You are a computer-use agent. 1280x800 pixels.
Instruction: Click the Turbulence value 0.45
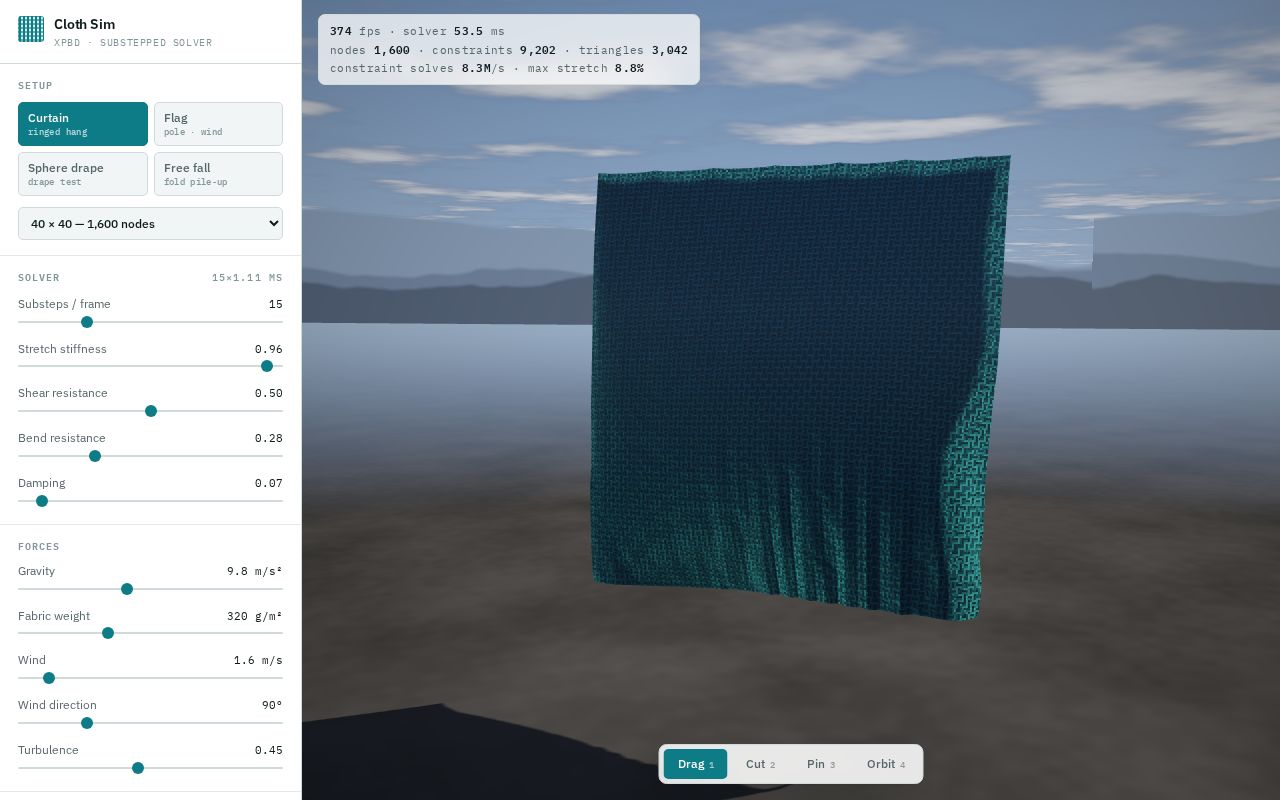(269, 750)
